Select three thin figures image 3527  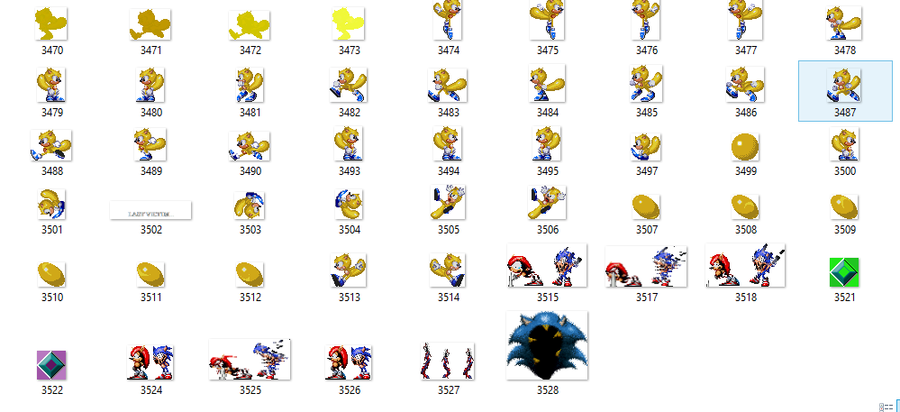pyautogui.click(x=448, y=361)
